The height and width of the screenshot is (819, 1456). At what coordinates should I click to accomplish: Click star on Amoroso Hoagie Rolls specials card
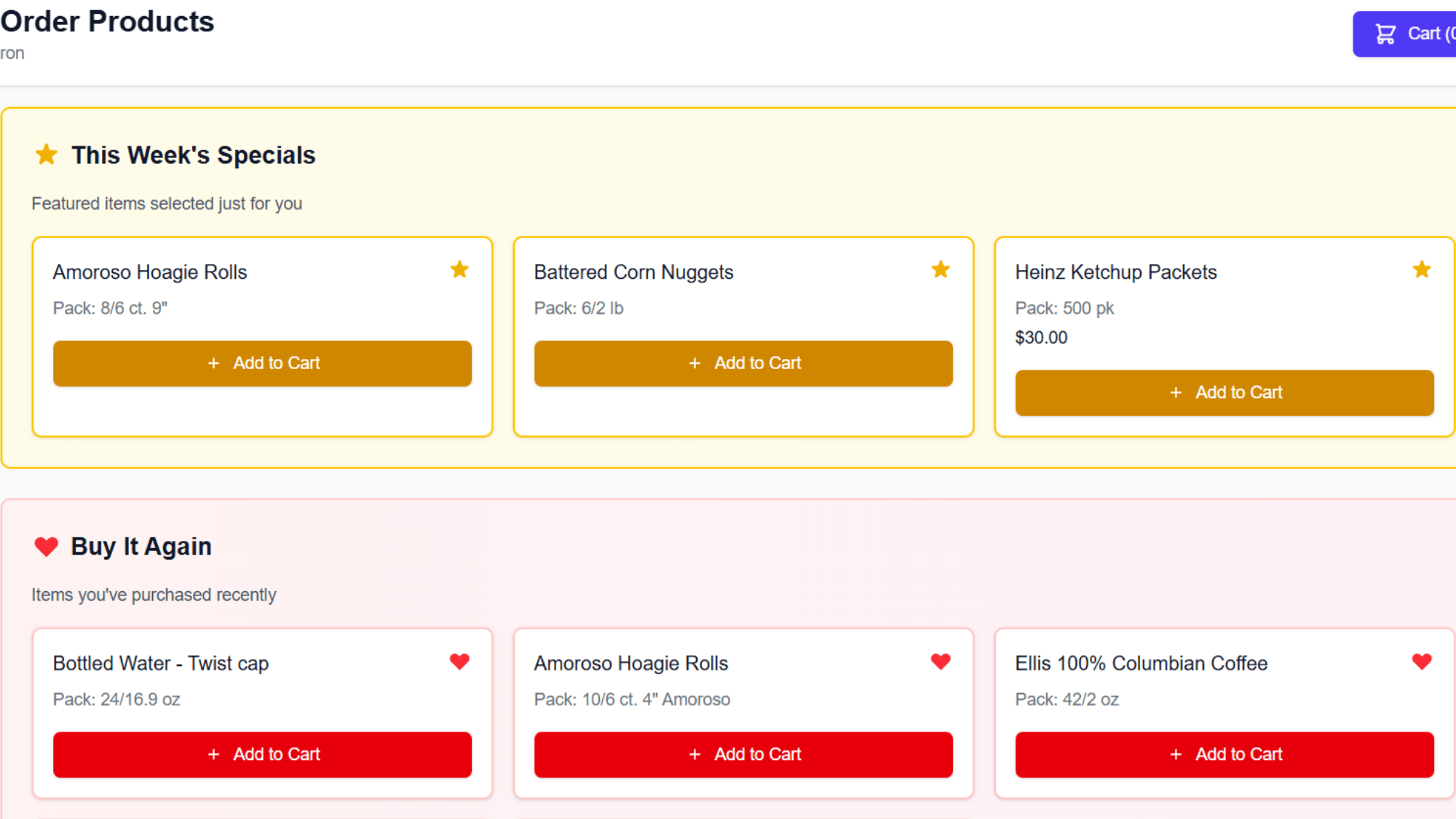[459, 269]
